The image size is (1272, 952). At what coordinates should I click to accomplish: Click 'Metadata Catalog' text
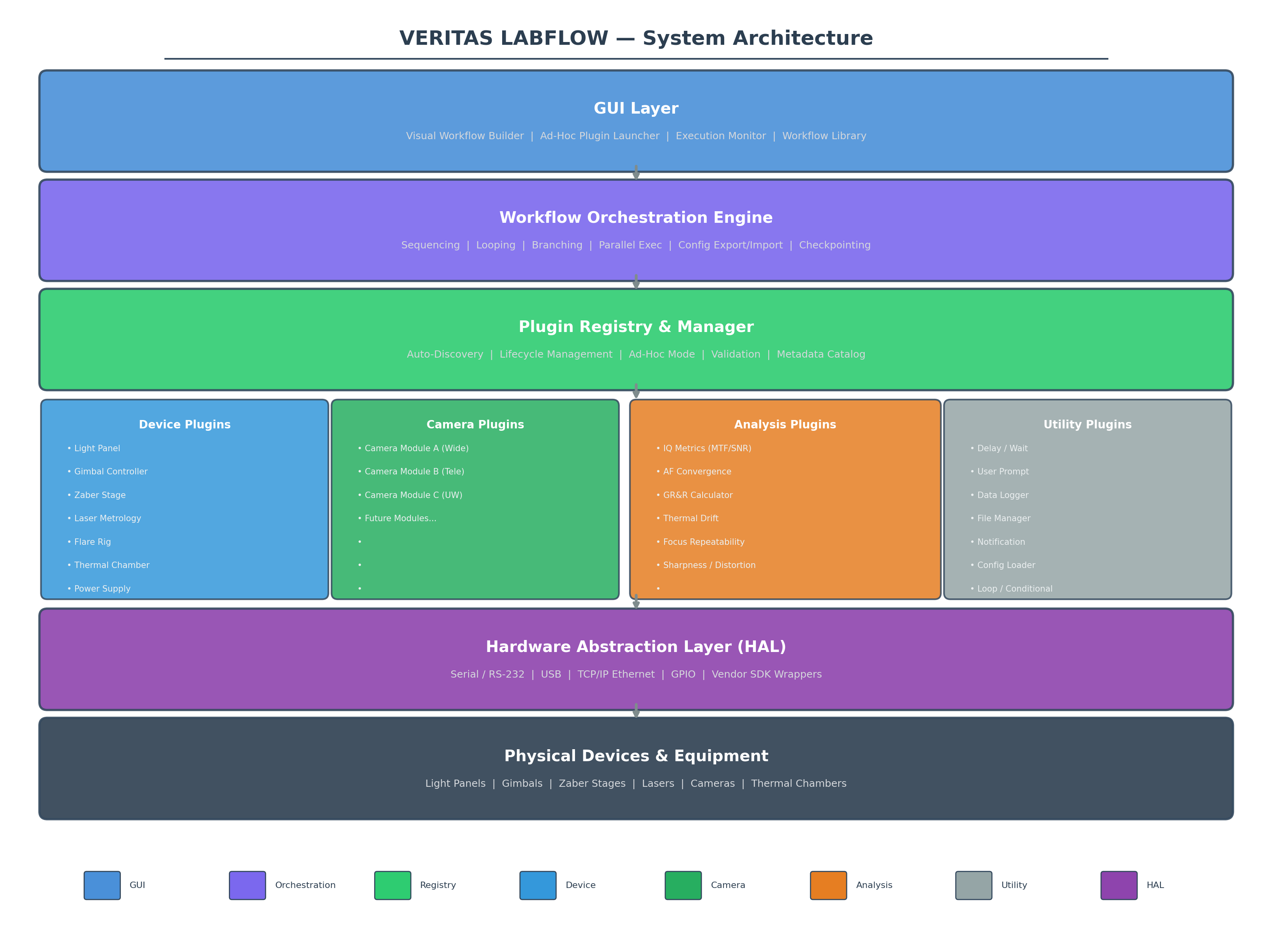click(821, 354)
